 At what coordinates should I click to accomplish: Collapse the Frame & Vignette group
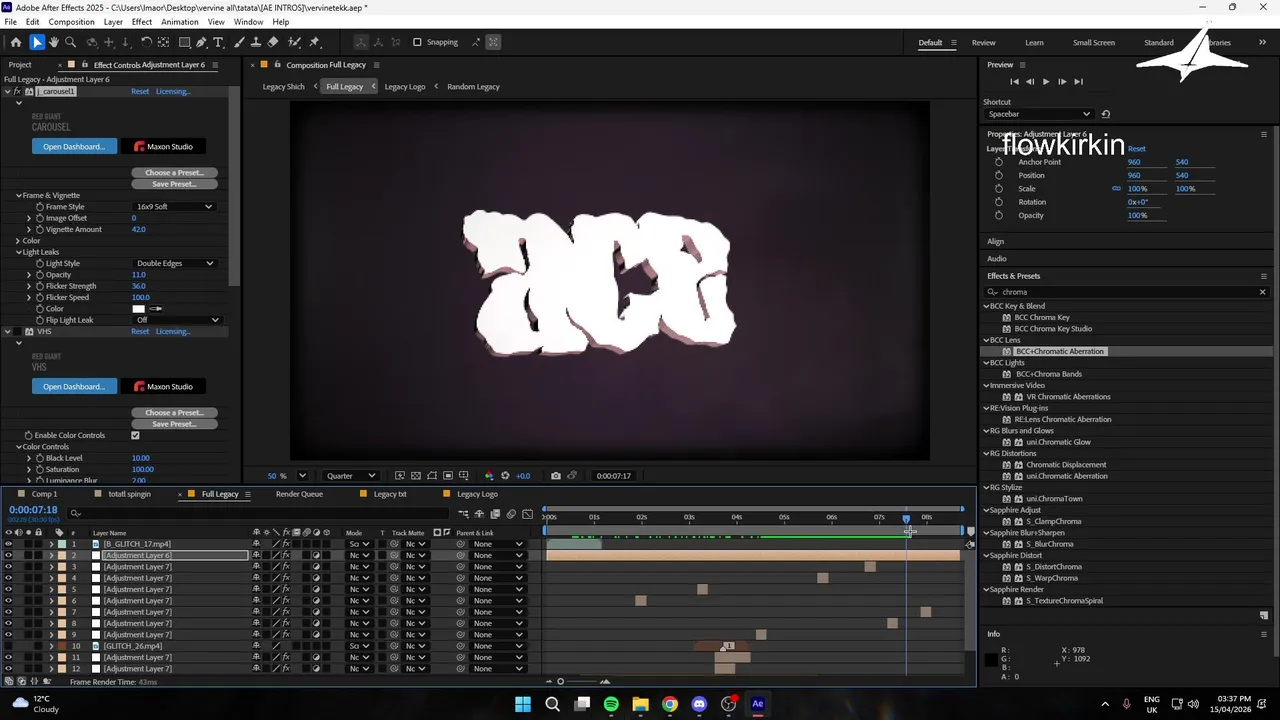point(18,195)
